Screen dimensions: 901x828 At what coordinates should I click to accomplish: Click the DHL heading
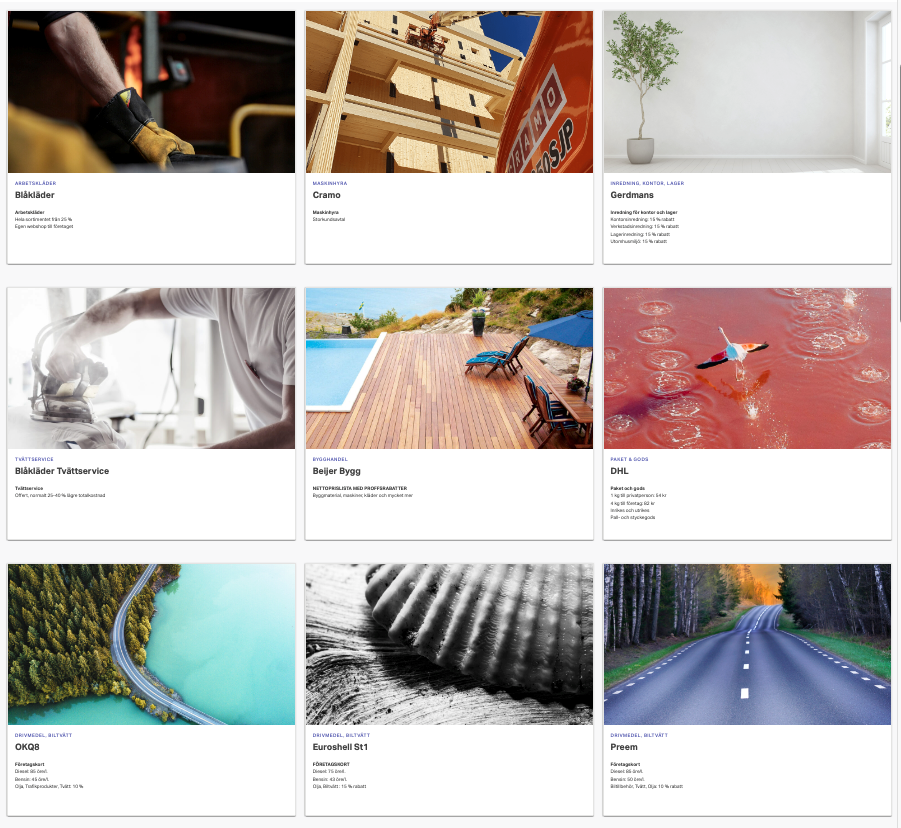point(619,471)
